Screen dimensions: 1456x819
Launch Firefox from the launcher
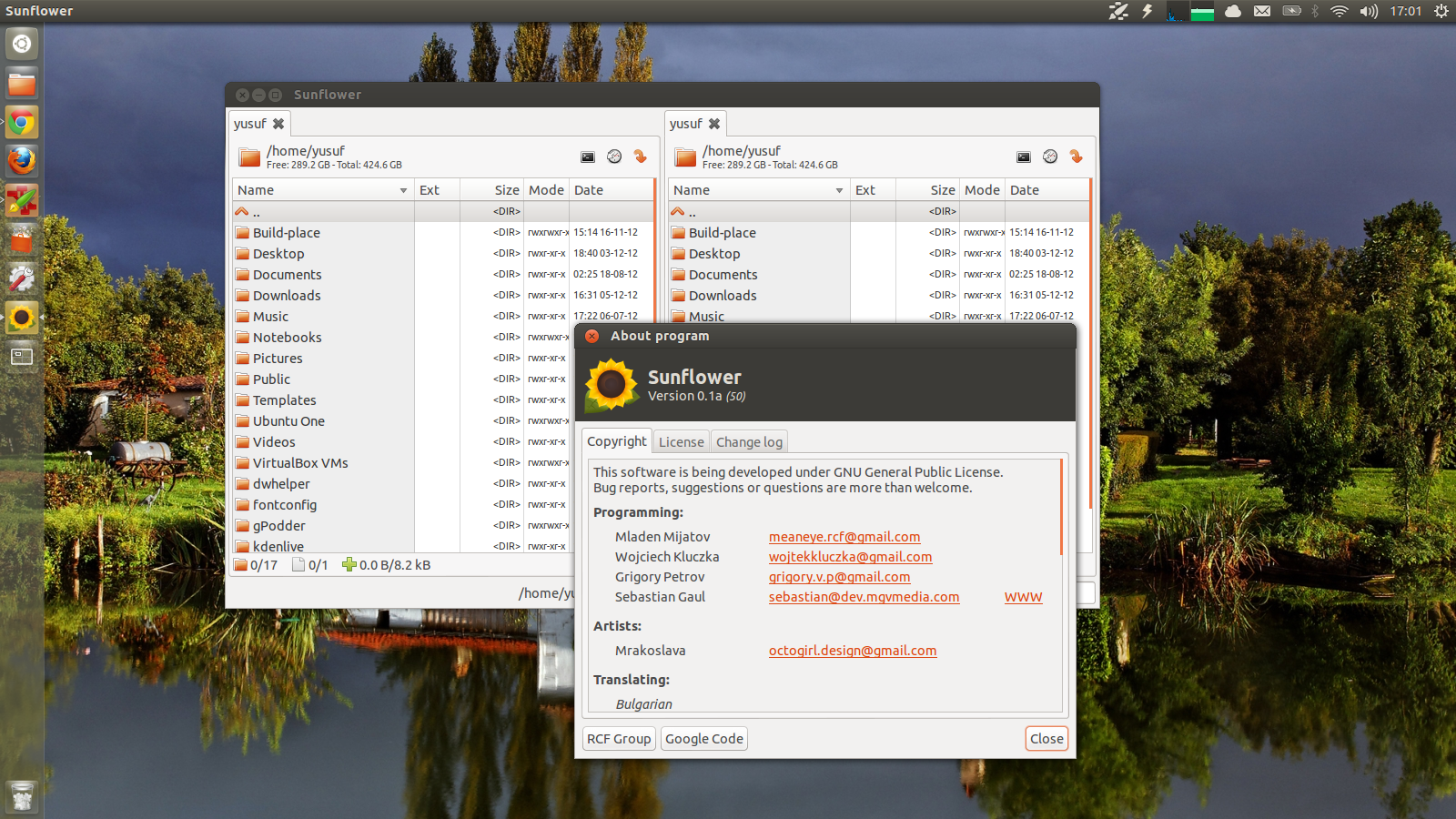22,160
